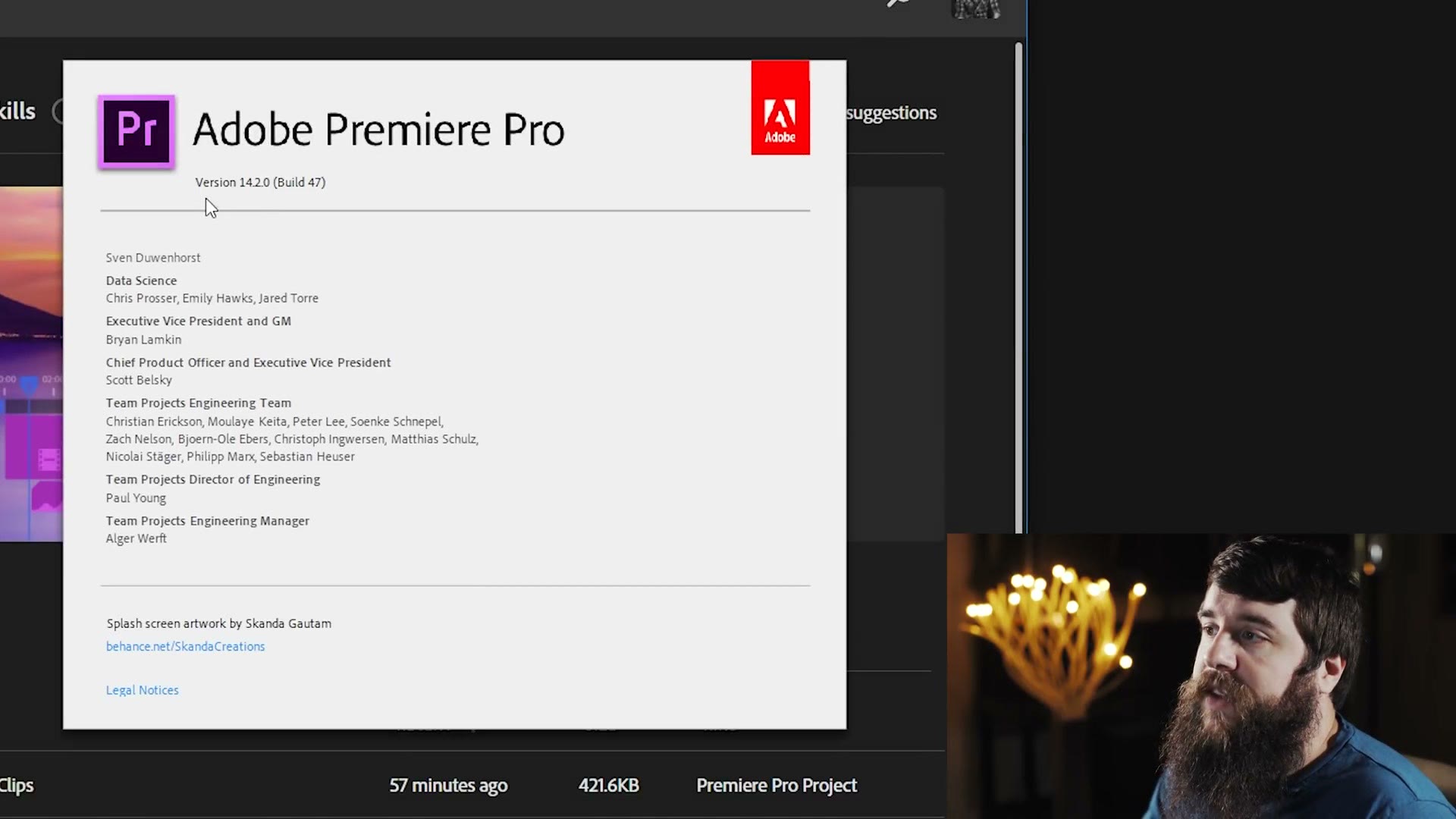Click the name Sven Duwenhorst
The width and height of the screenshot is (1456, 819).
(153, 258)
